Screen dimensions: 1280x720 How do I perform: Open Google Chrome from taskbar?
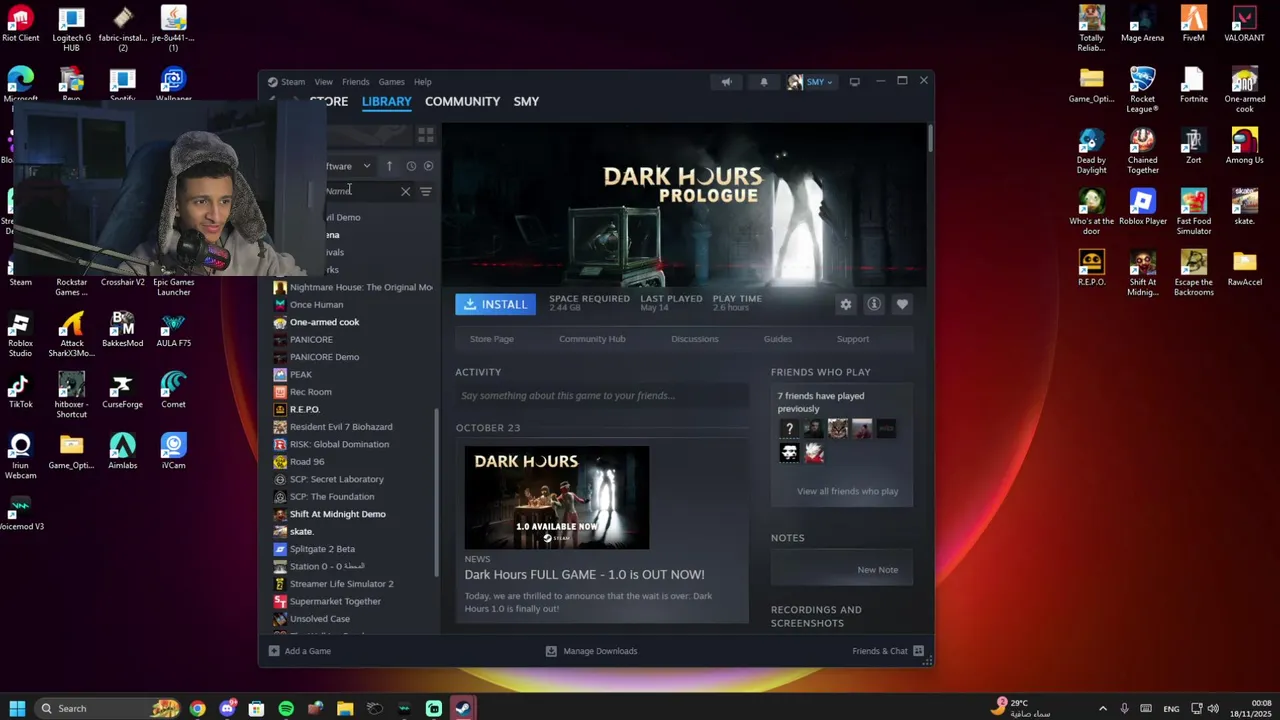point(197,708)
